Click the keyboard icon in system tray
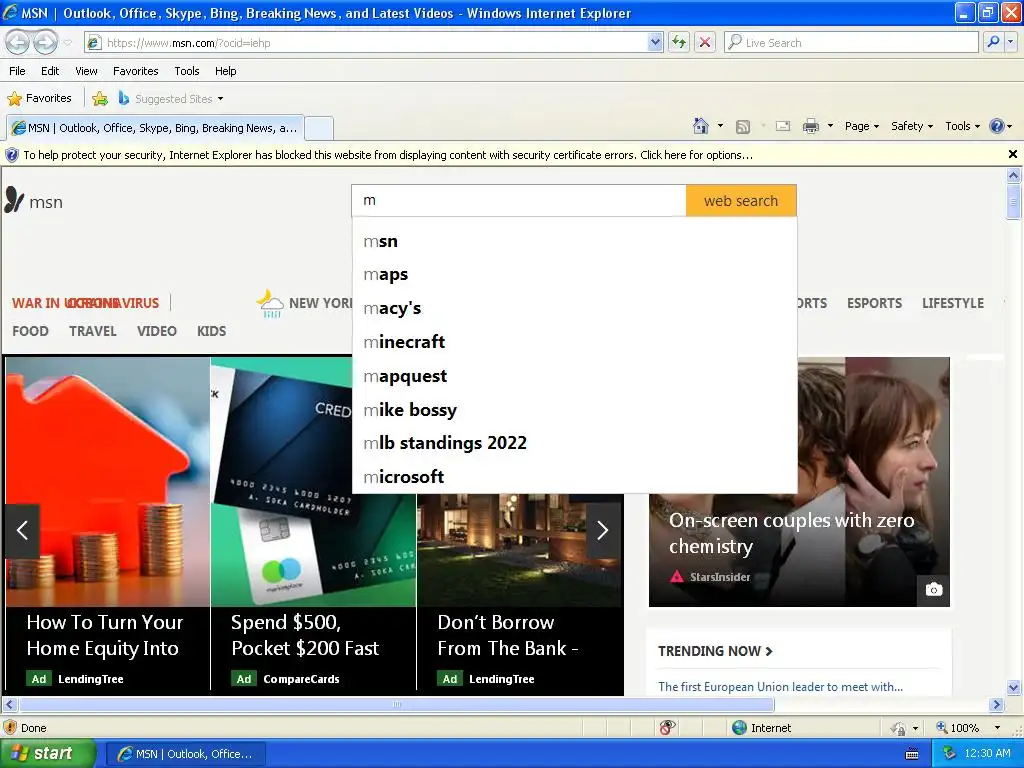 [x=912, y=754]
